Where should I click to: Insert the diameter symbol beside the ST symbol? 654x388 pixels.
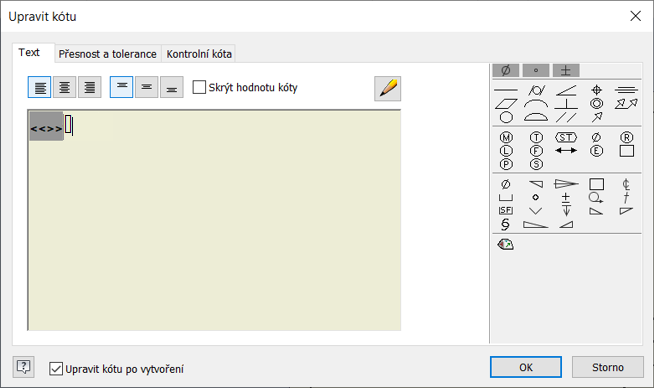(596, 137)
